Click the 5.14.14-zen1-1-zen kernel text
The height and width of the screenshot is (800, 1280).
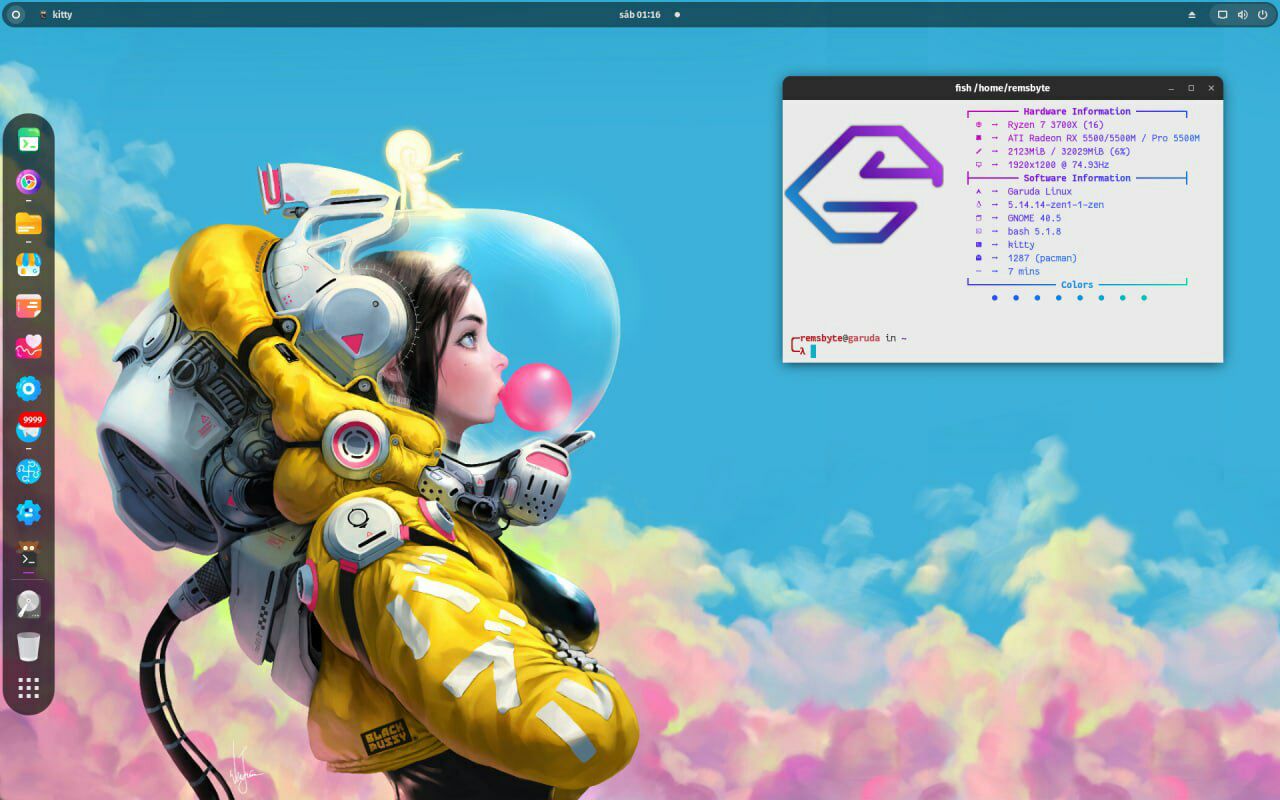coord(1055,205)
